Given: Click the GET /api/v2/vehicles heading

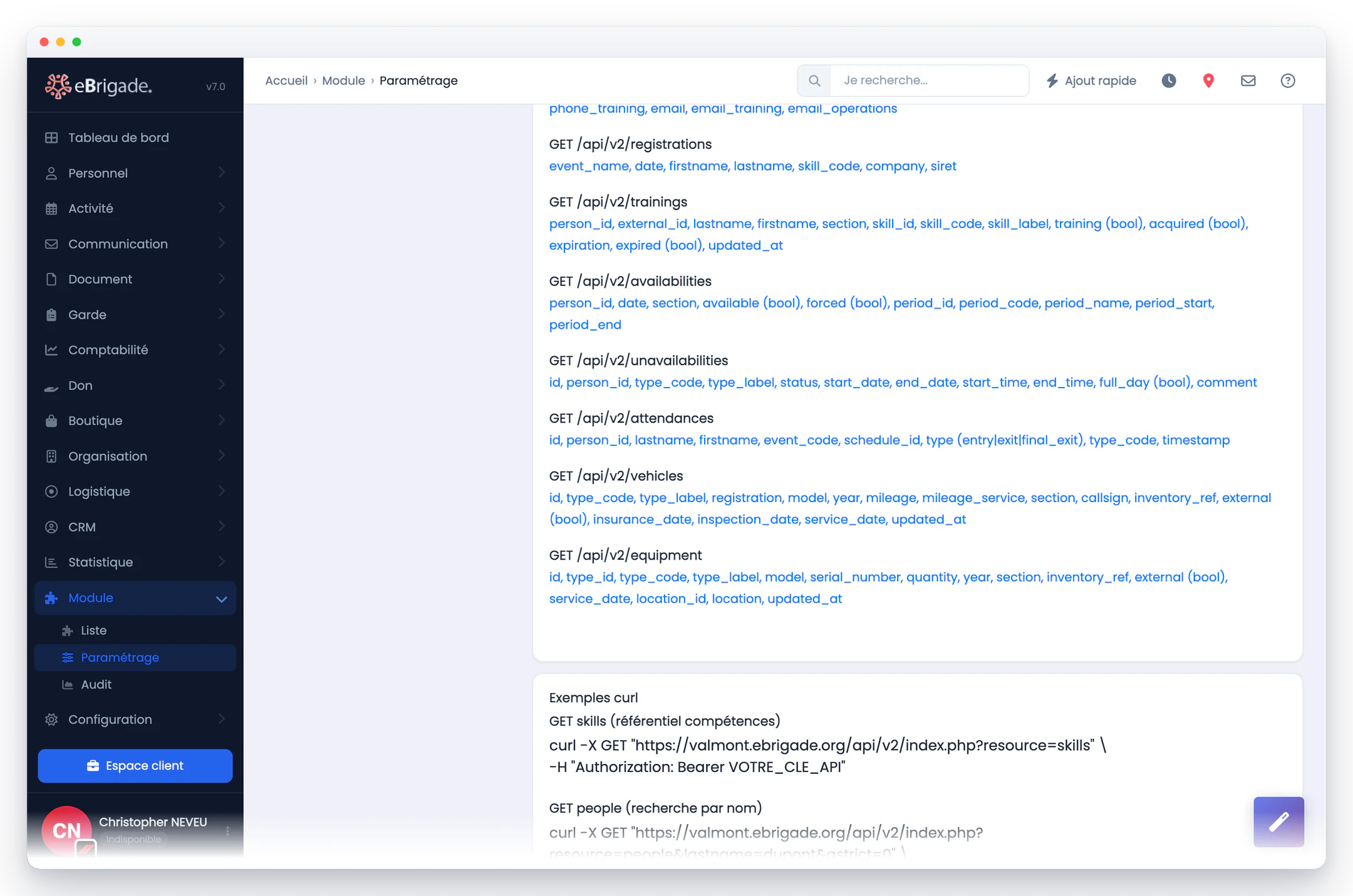Looking at the screenshot, I should coord(616,476).
